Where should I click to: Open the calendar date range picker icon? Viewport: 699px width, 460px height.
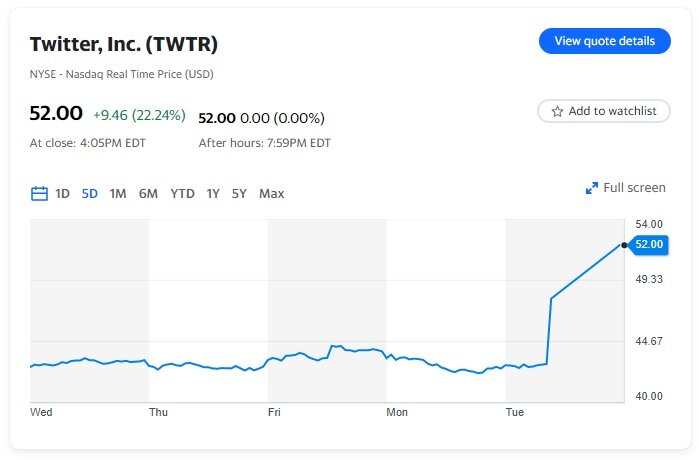pyautogui.click(x=39, y=194)
